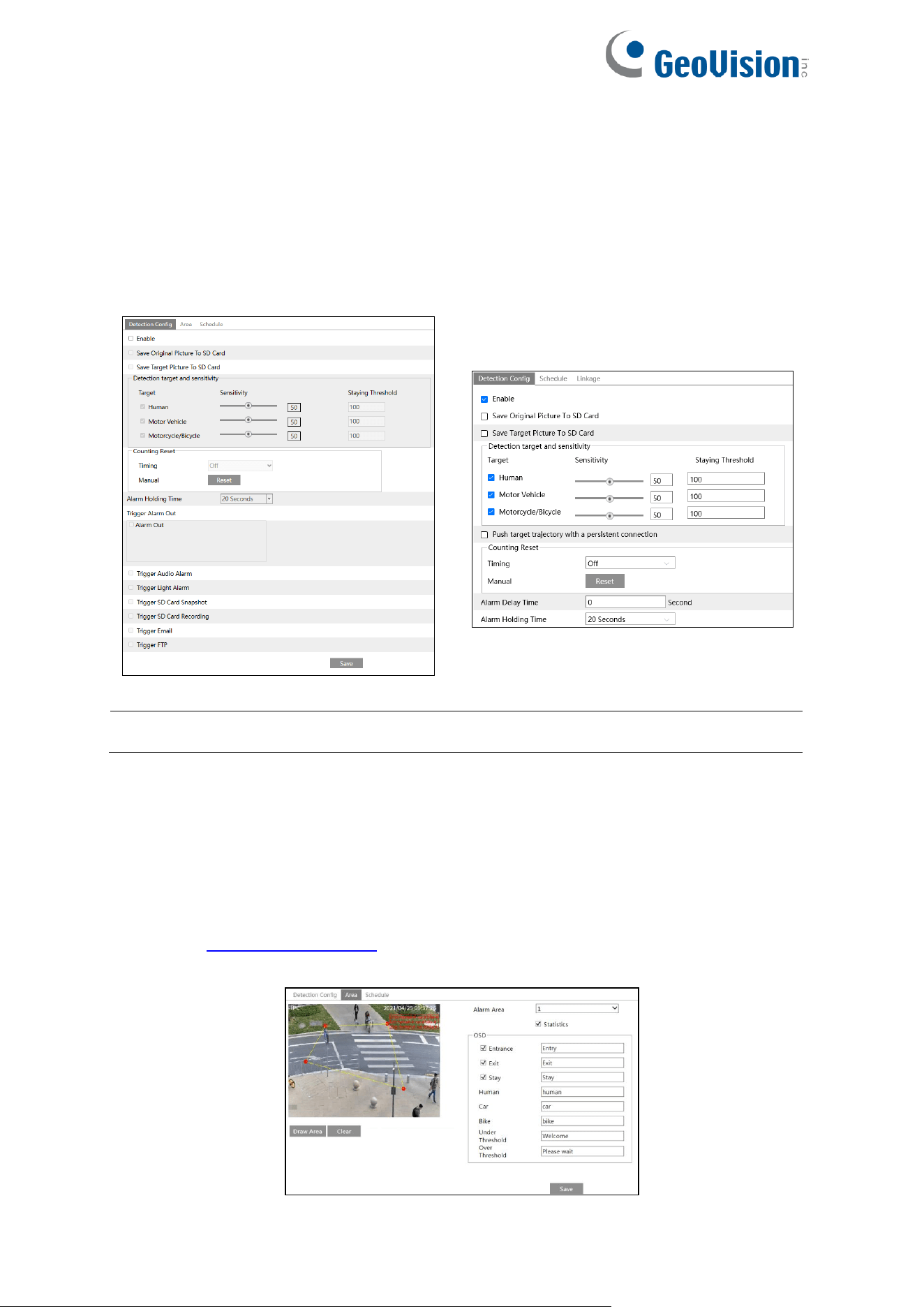Screen dimensions: 924x1307
Task: Click the Entrance OSD field containing 'Entry'
Action: pos(582,1048)
